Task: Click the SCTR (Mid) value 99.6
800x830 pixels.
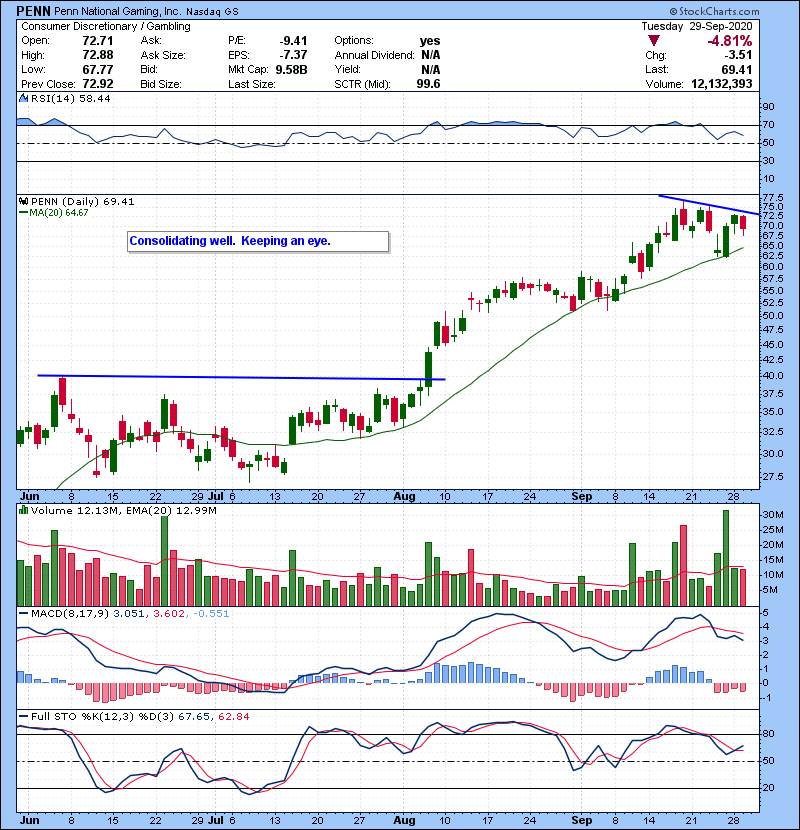Action: tap(428, 84)
